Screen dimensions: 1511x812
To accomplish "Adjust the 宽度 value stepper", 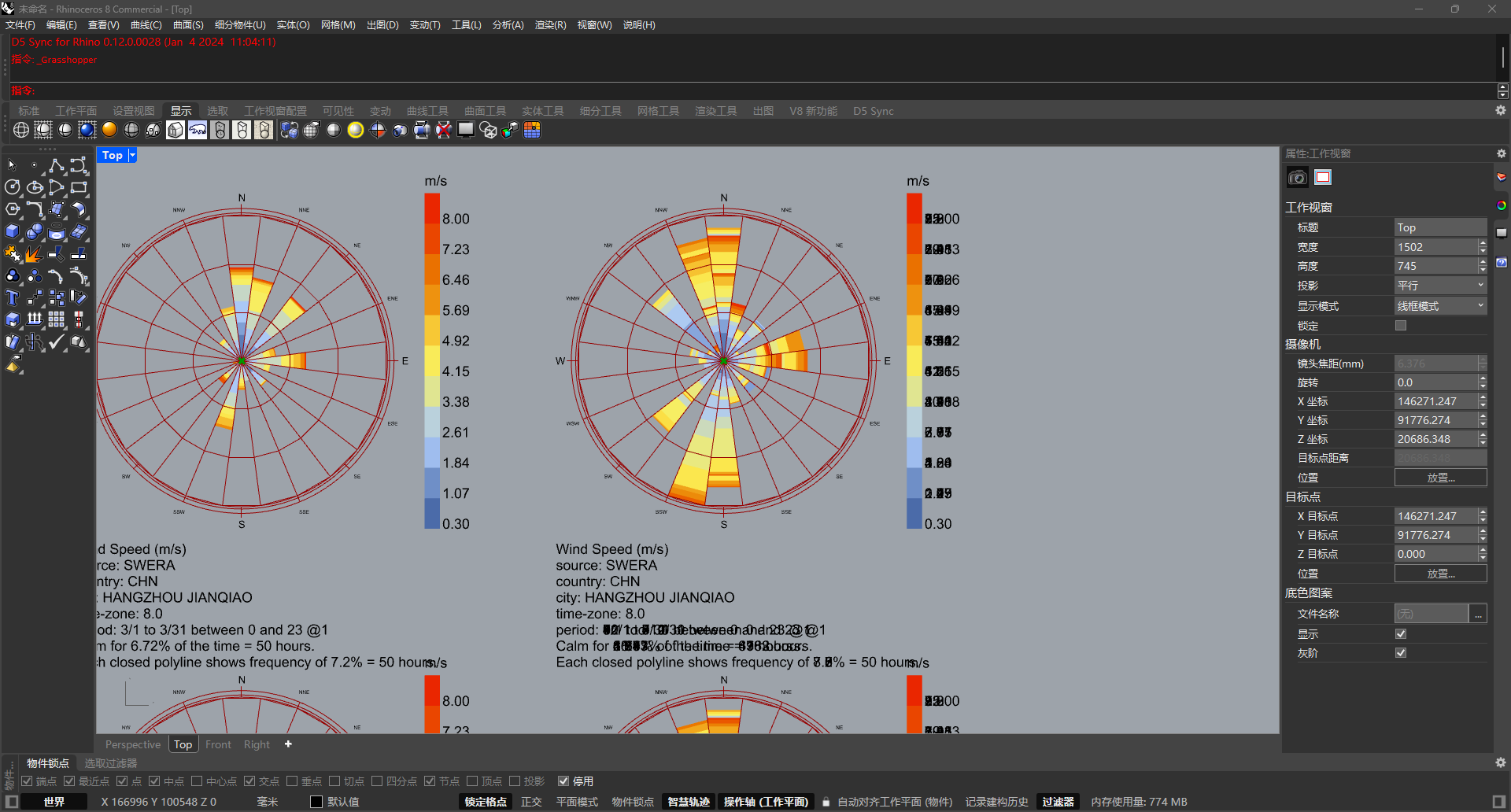I will tap(1483, 247).
